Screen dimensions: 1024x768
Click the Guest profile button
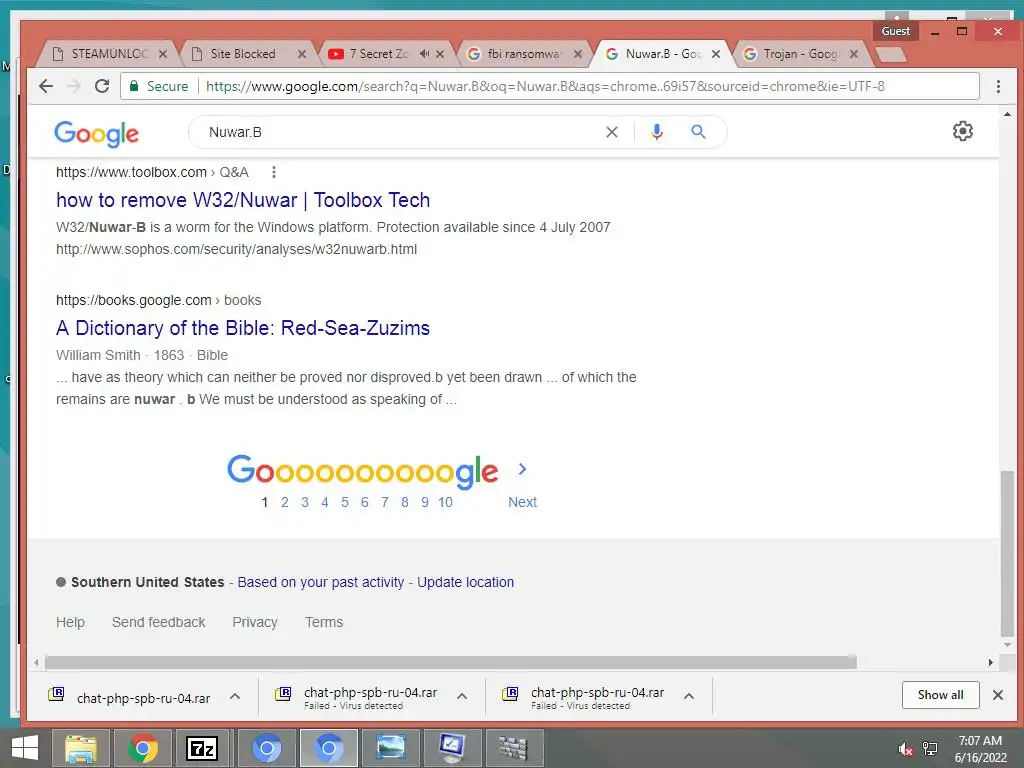pos(895,31)
